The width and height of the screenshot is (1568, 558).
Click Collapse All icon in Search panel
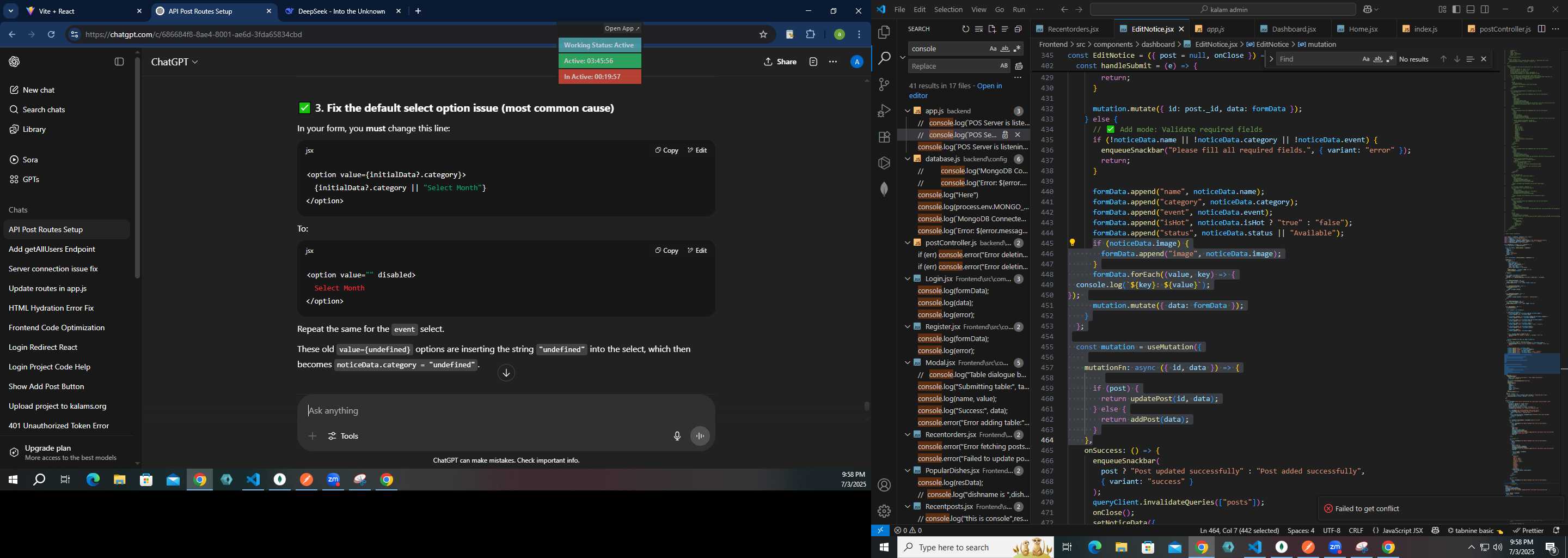point(1018,29)
